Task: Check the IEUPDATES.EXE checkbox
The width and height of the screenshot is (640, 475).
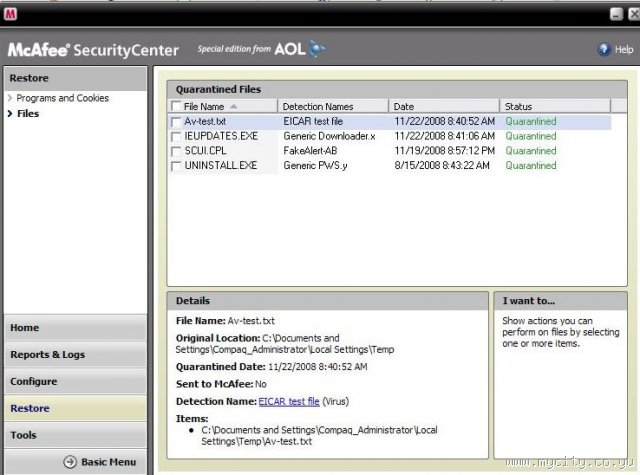Action: point(176,136)
